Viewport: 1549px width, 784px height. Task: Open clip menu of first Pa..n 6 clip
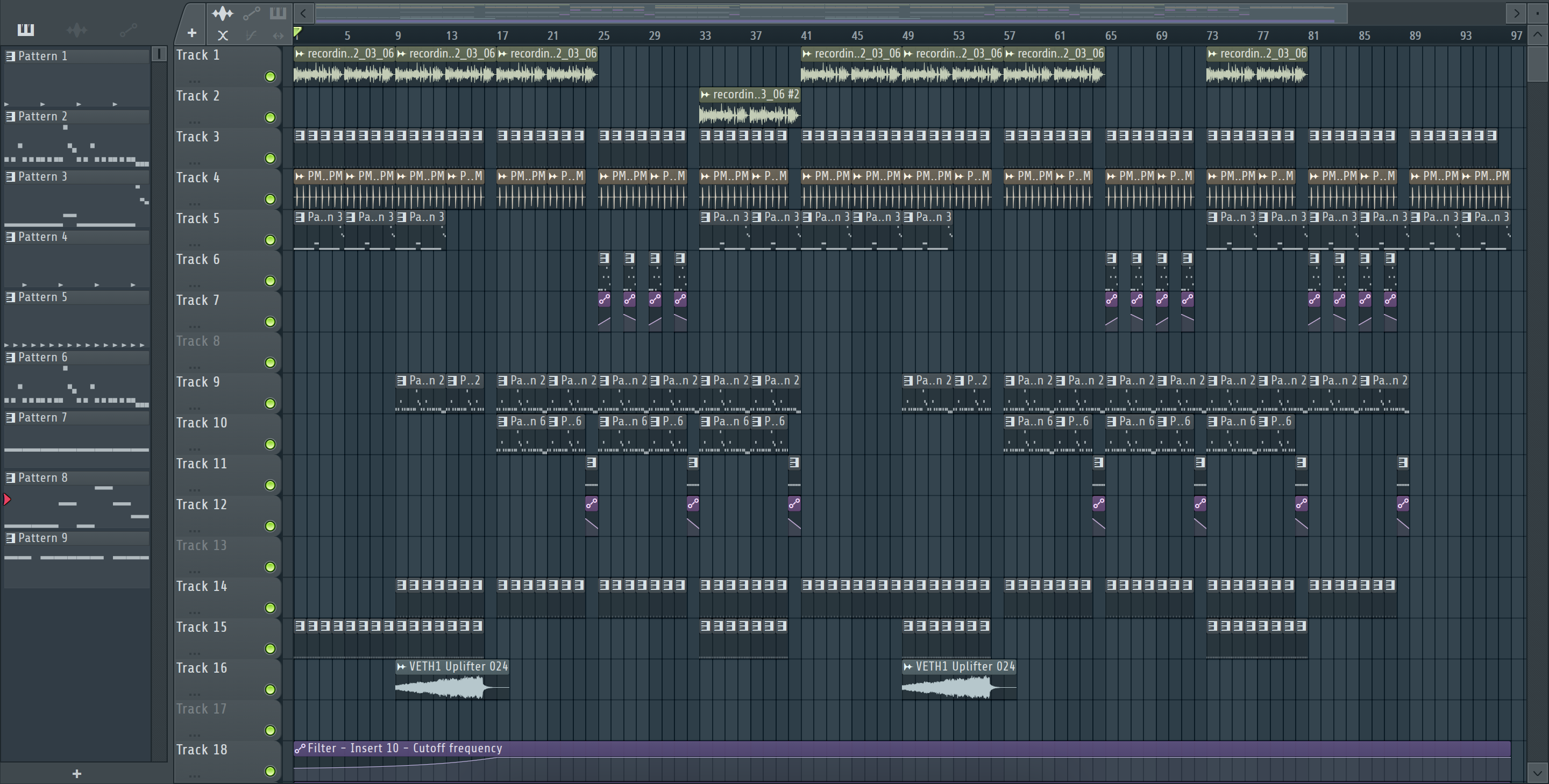tap(503, 422)
